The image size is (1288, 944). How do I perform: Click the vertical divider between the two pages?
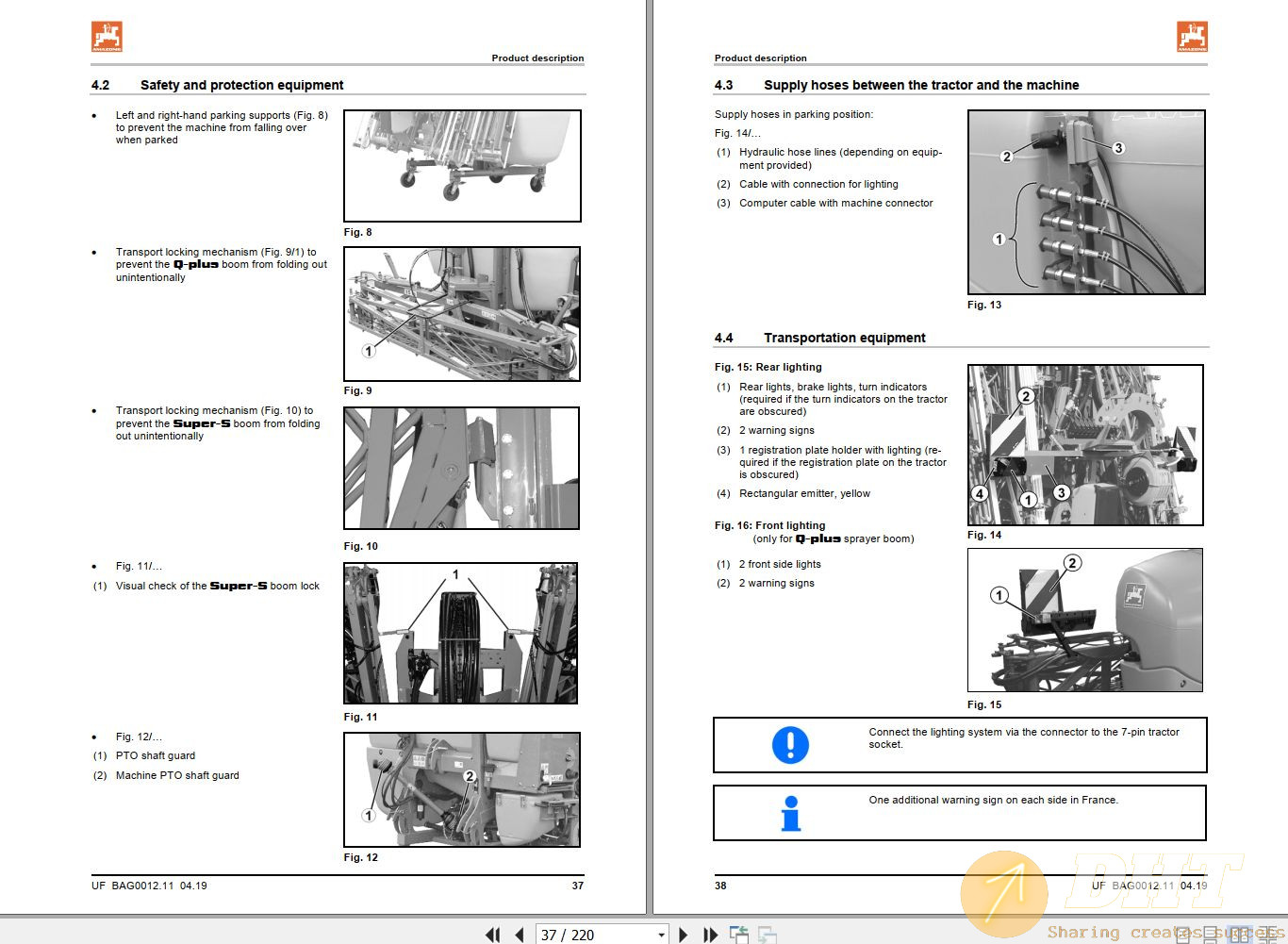coord(650,456)
